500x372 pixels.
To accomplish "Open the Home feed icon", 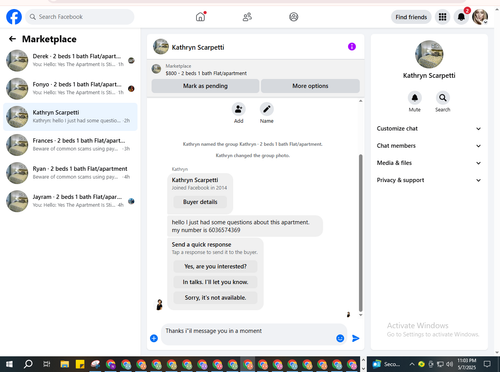I will coord(200,17).
